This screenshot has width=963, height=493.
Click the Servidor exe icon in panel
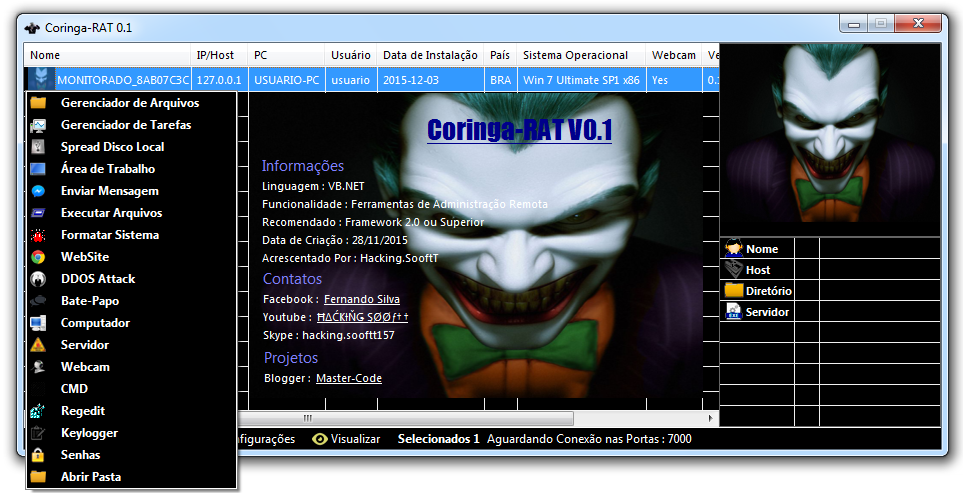(733, 311)
